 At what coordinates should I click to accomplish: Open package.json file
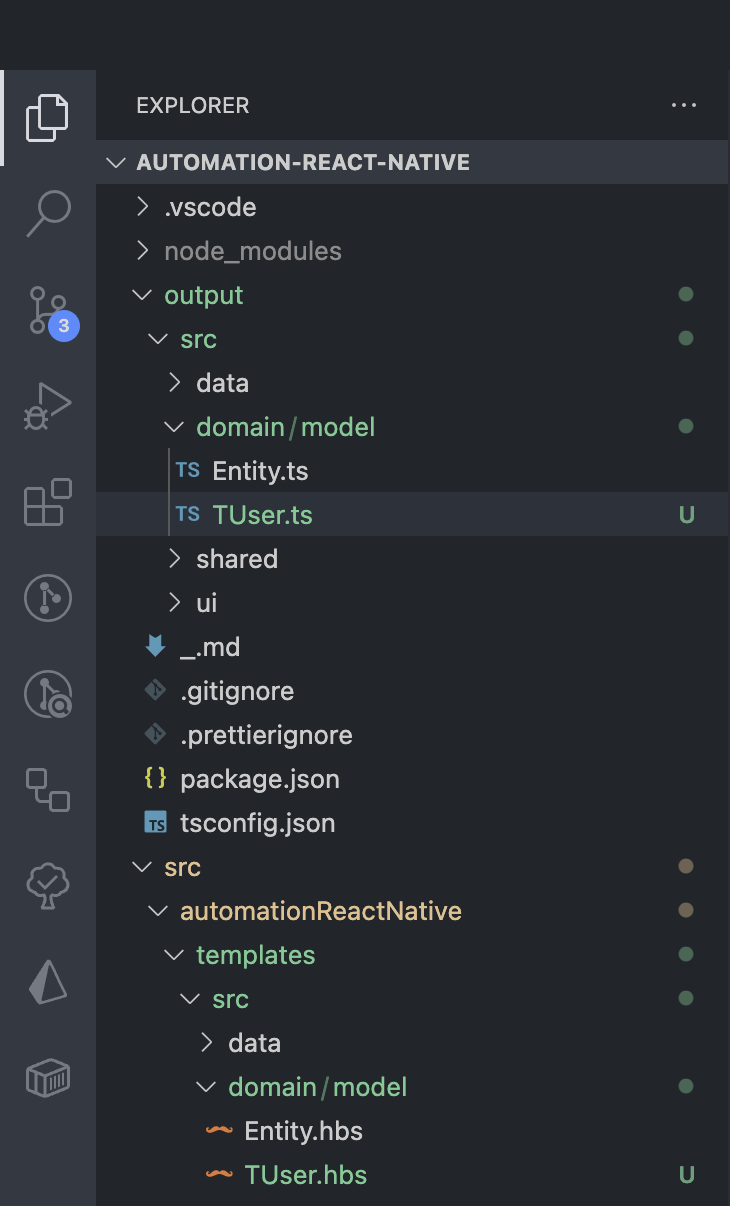point(259,779)
